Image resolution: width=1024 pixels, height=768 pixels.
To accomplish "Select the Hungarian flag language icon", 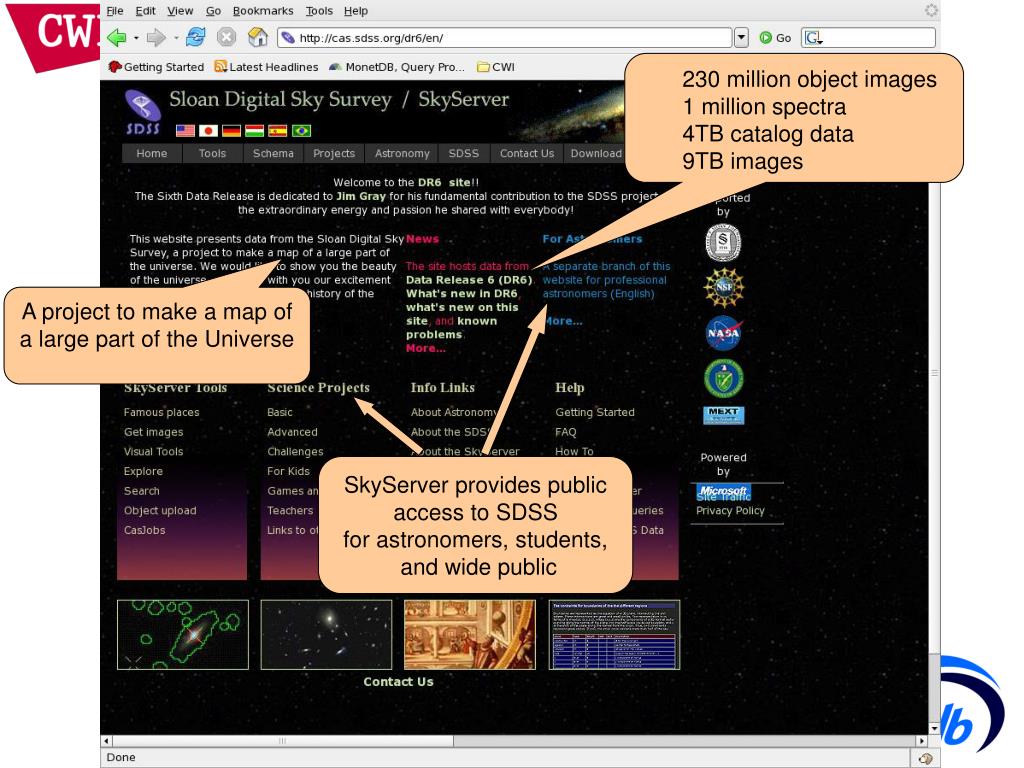I will 255,131.
